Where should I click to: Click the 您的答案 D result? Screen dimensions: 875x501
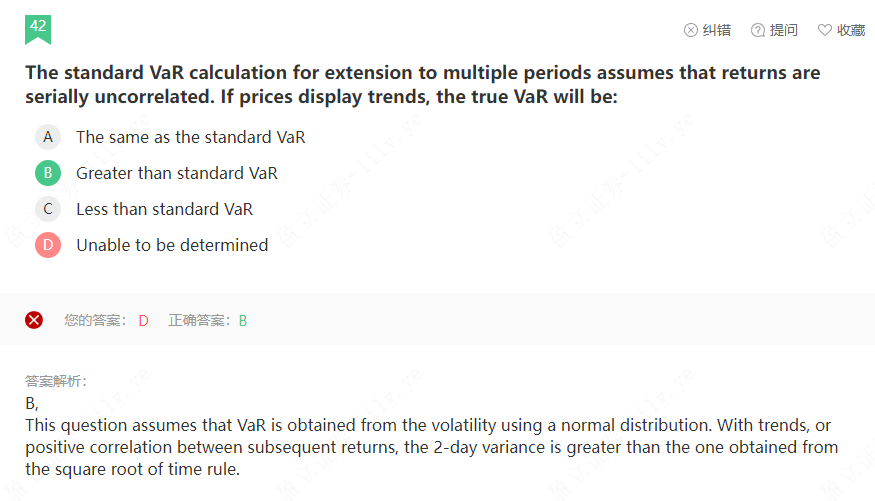point(143,320)
